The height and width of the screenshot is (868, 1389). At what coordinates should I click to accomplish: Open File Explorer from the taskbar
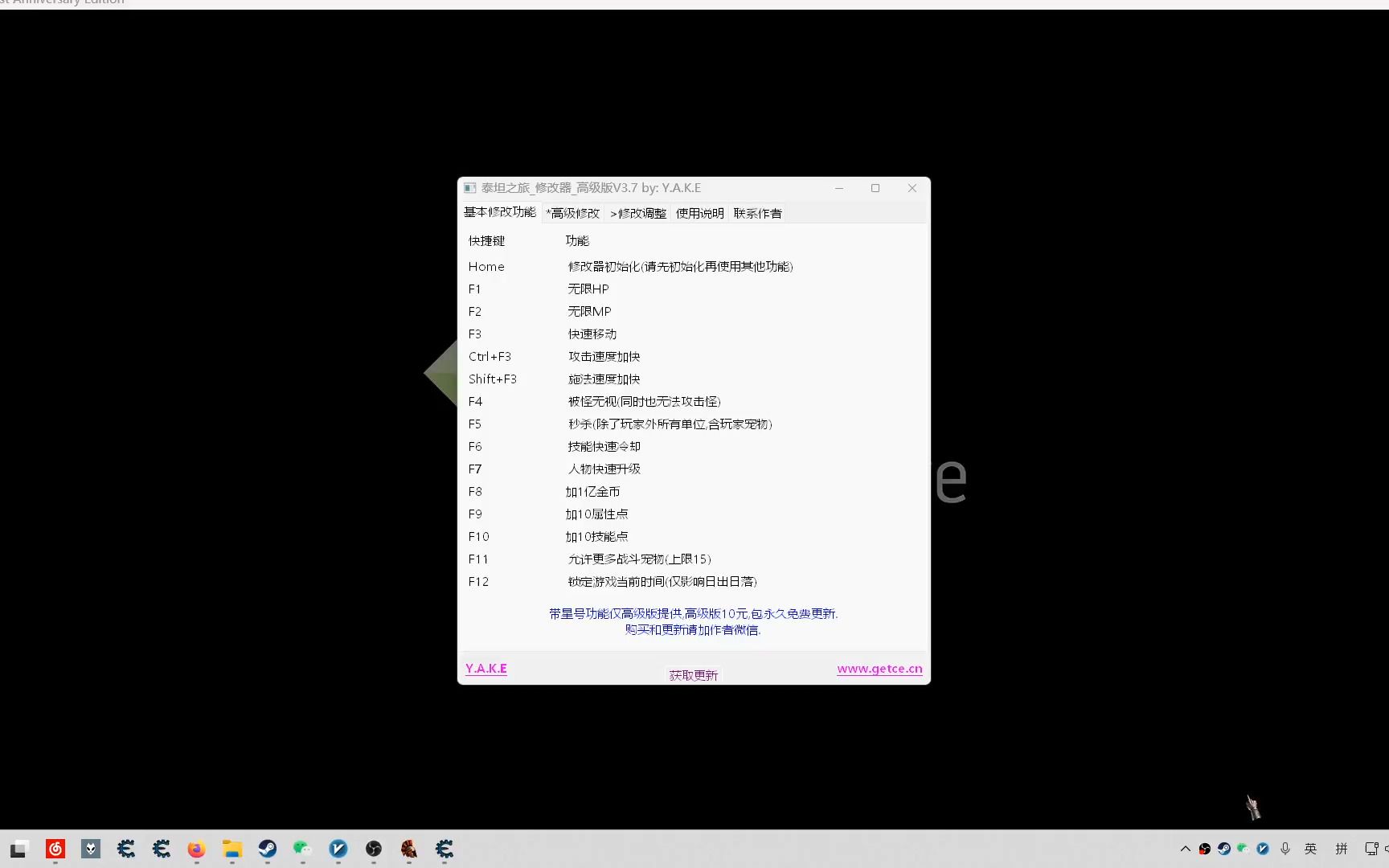232,849
